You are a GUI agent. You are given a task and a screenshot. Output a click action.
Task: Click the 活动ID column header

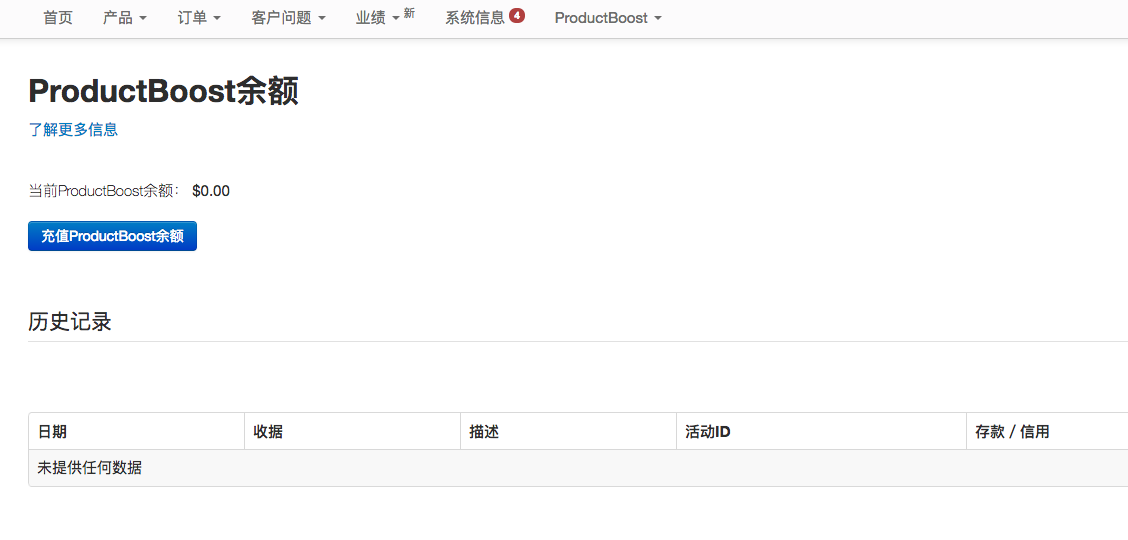point(821,431)
